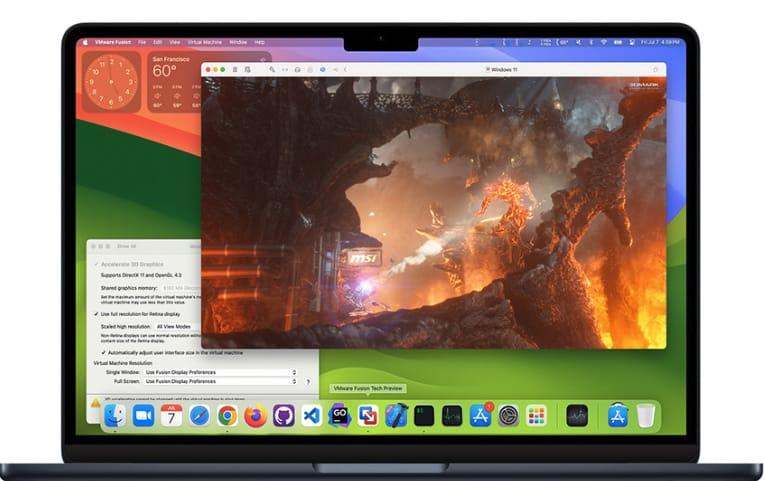Click the Show All button in settings window
This screenshot has width=765, height=481.
(x=126, y=246)
